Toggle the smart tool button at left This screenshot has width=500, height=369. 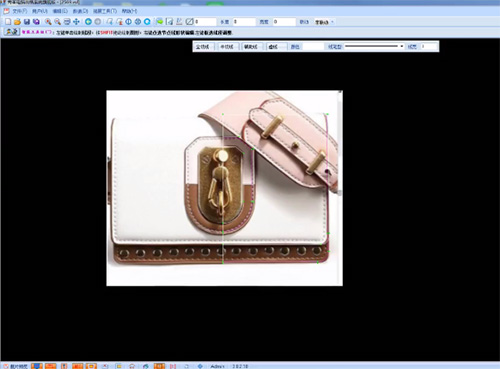(12, 32)
